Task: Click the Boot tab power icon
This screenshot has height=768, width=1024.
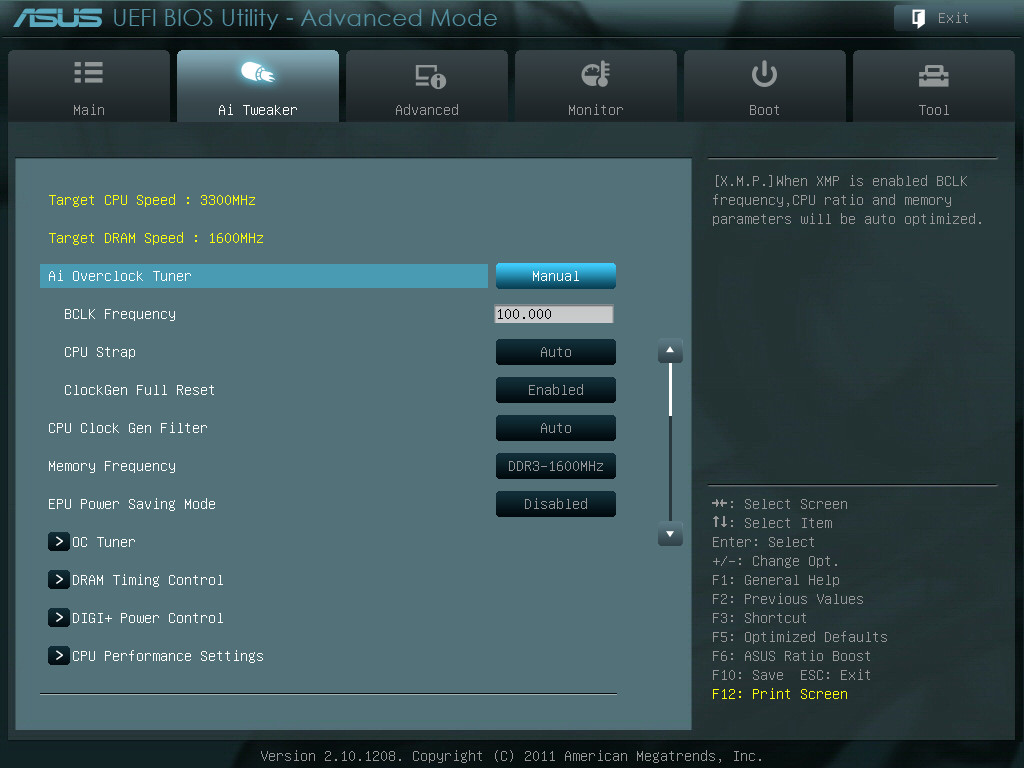Action: (764, 74)
